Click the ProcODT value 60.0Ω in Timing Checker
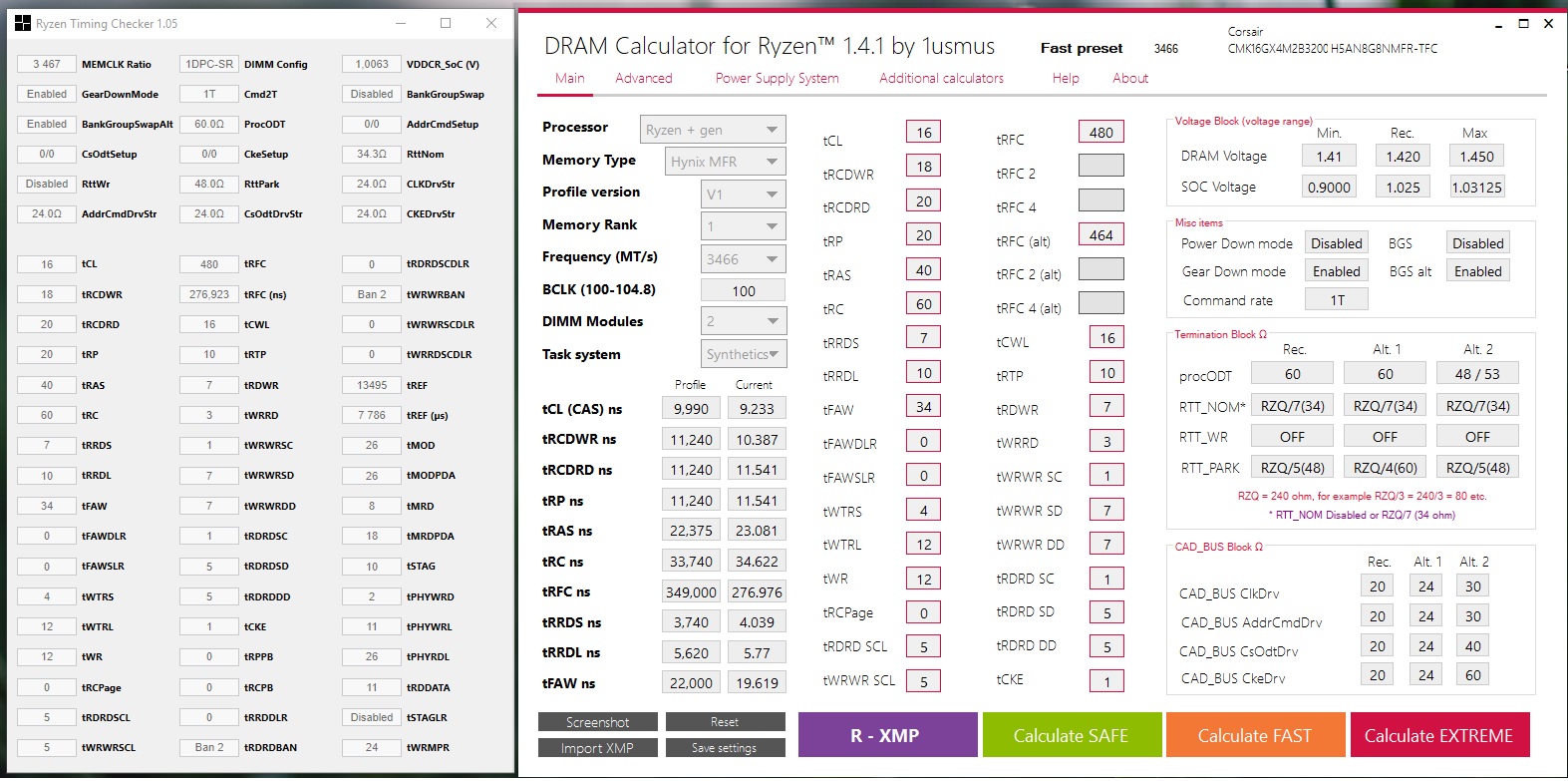The height and width of the screenshot is (781, 1568). coord(209,124)
